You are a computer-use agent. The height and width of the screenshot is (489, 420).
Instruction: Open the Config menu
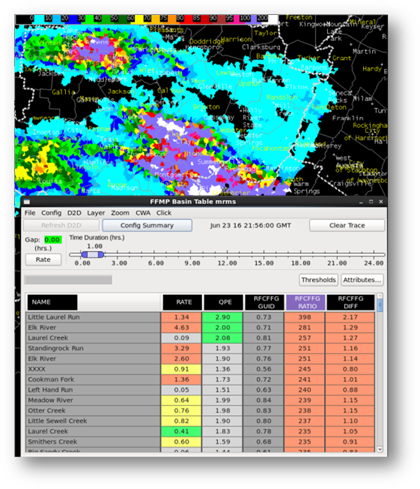pyautogui.click(x=51, y=213)
